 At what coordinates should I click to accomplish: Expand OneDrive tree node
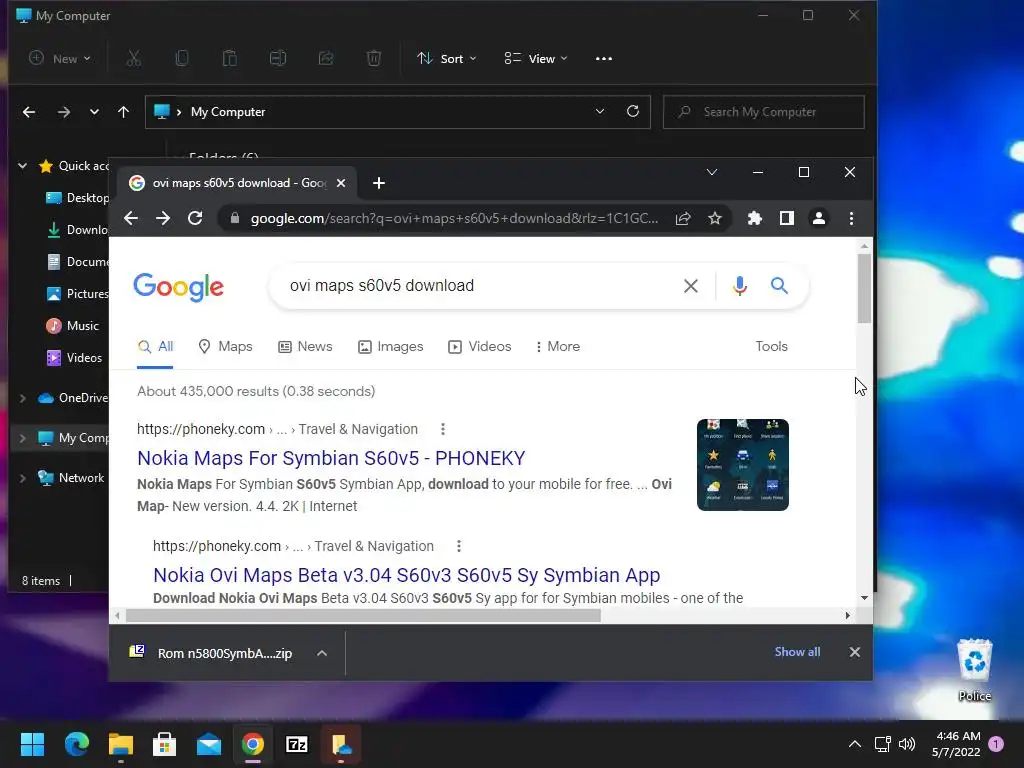pyautogui.click(x=23, y=398)
